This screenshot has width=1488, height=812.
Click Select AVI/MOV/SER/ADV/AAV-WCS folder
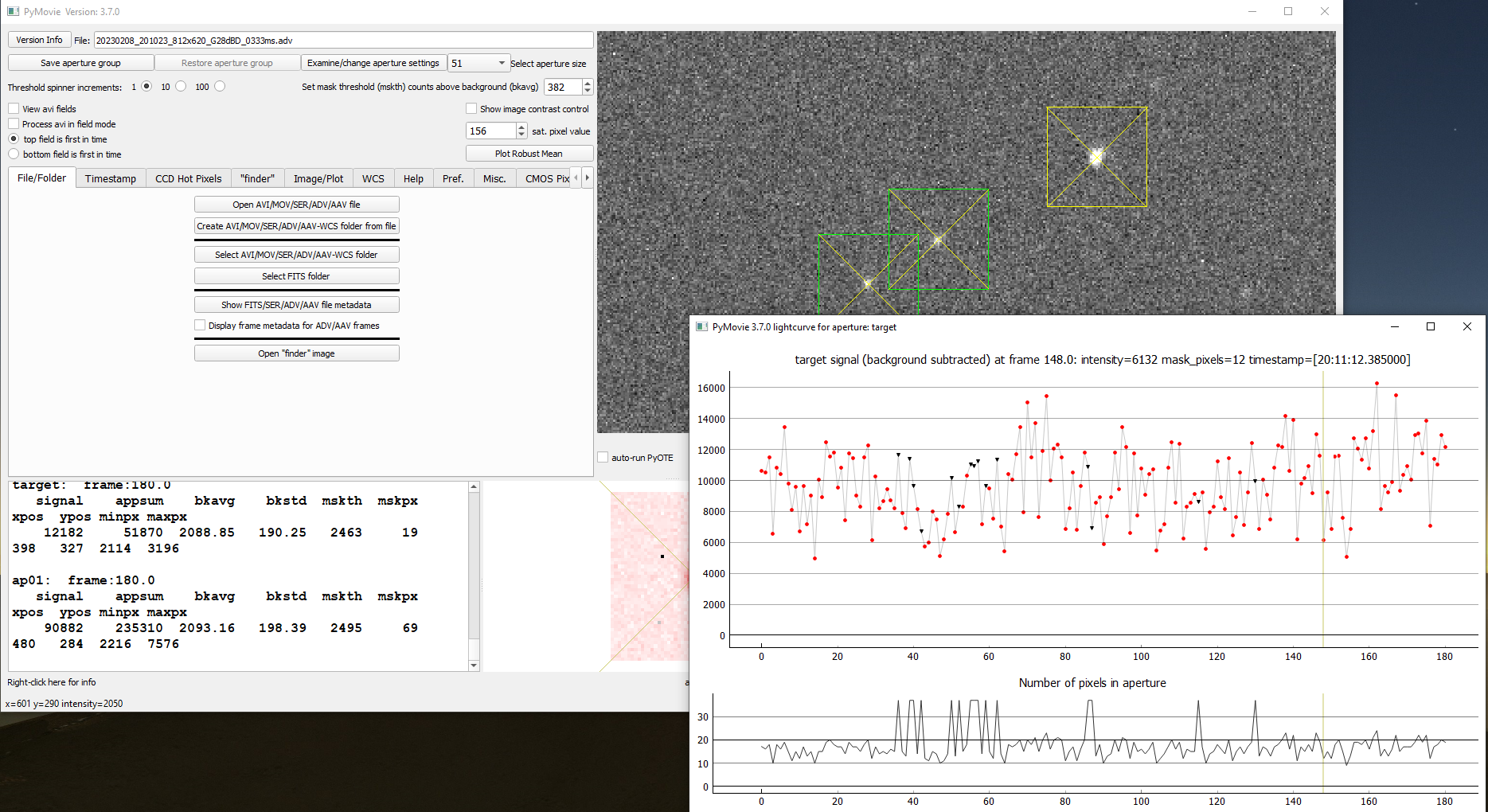tap(296, 255)
